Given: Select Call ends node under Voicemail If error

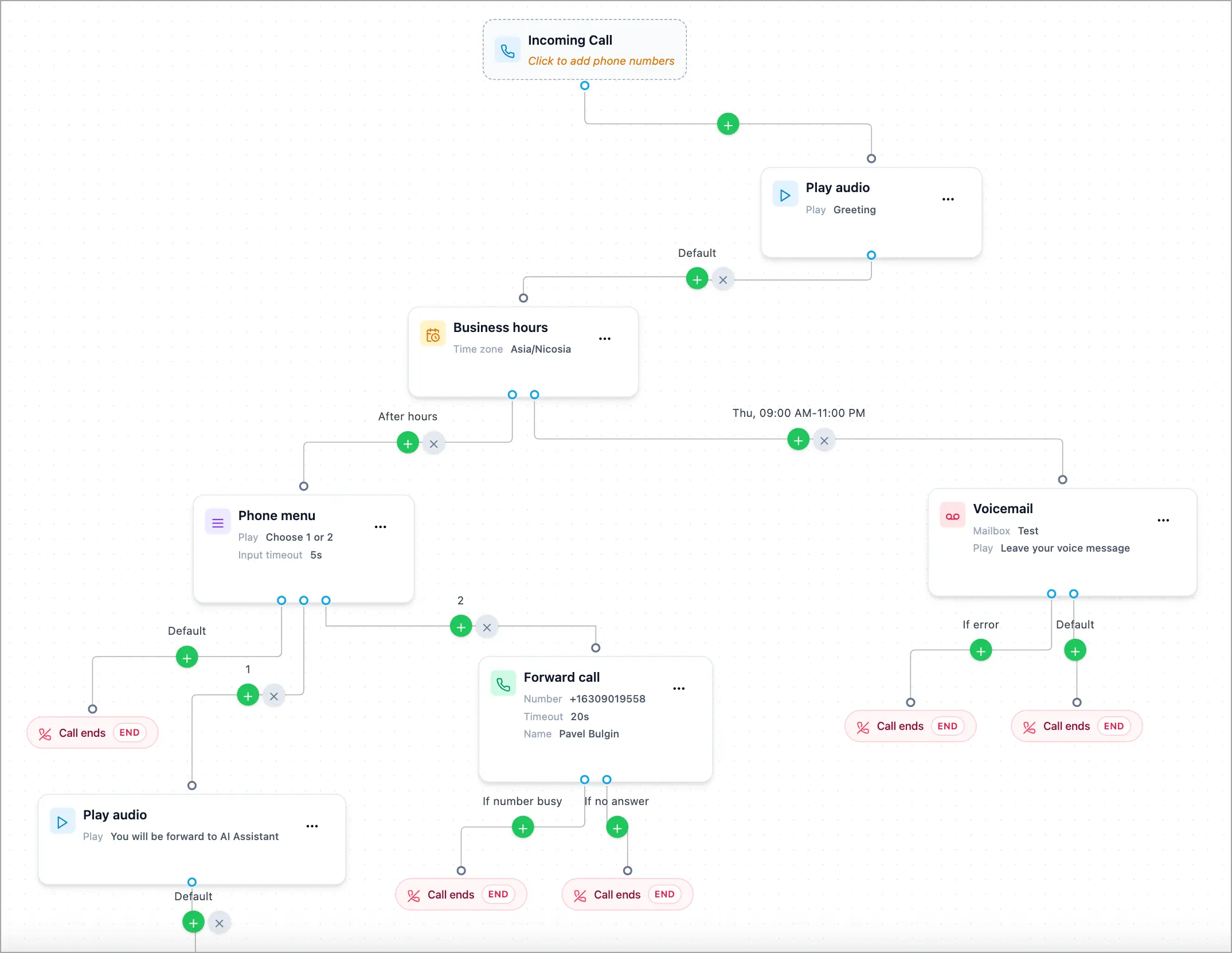Looking at the screenshot, I should tap(910, 727).
